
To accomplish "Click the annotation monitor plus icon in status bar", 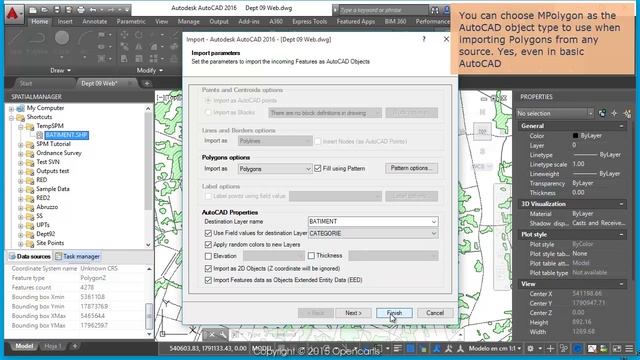I will click(x=550, y=349).
